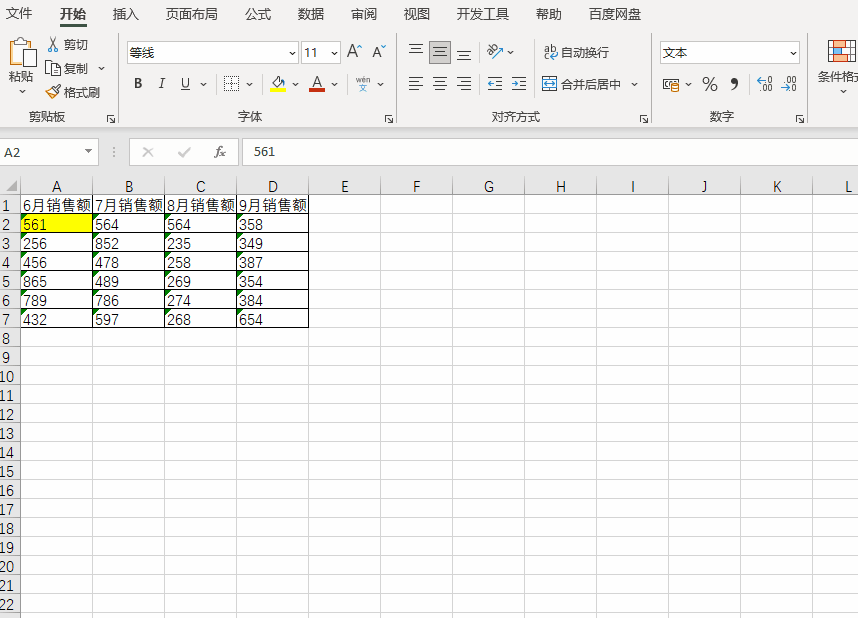Open number group dialog launcher

(799, 118)
